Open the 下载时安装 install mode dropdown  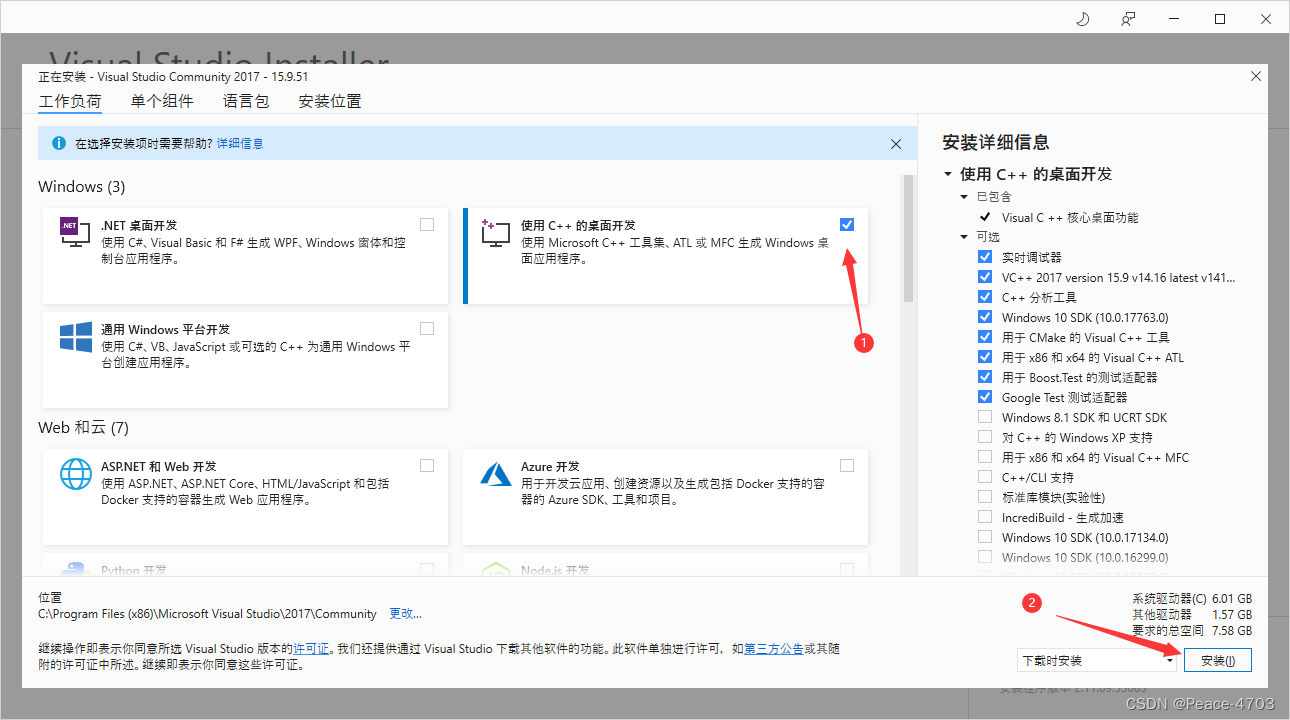1097,660
